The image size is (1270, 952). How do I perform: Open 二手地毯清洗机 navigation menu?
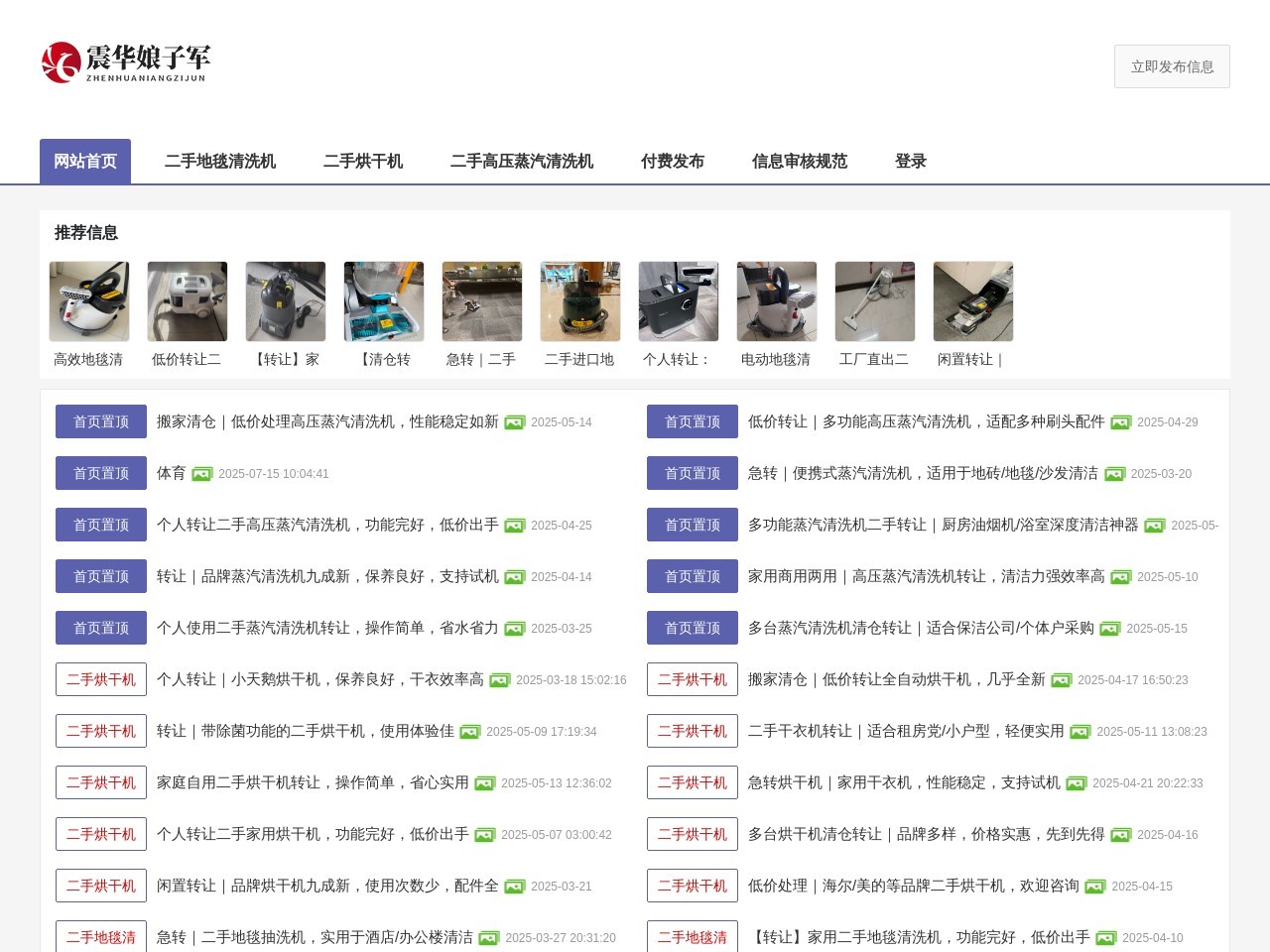coord(220,161)
